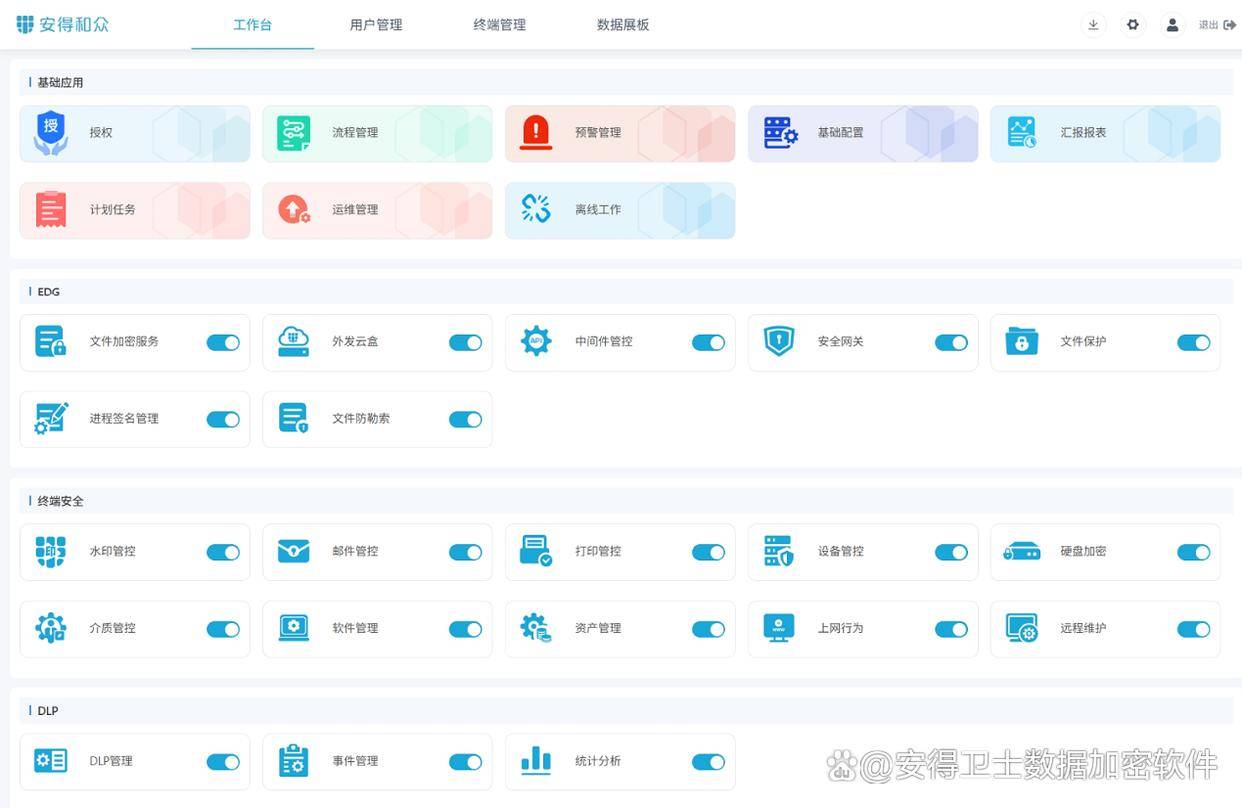Click the 安得和众 logo
This screenshot has width=1242, height=808.
(x=63, y=25)
